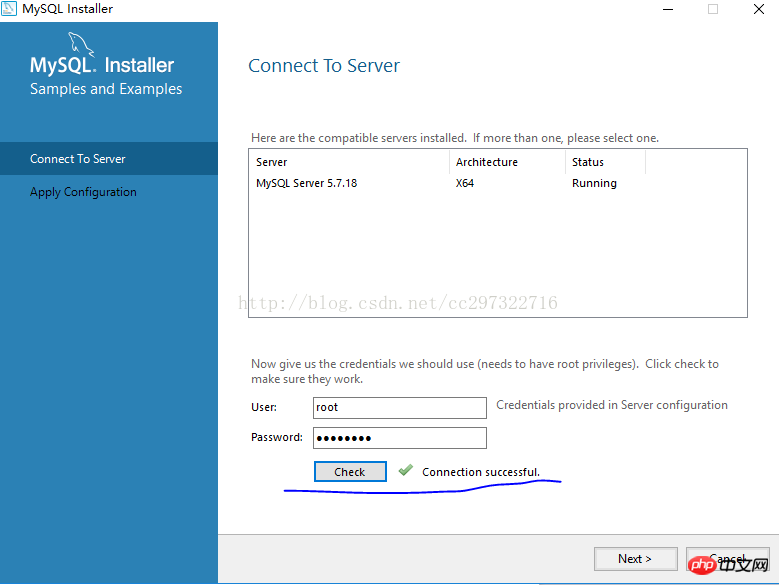Click Credentials provided in Server configuration text
Image resolution: width=779 pixels, height=585 pixels.
[x=612, y=405]
